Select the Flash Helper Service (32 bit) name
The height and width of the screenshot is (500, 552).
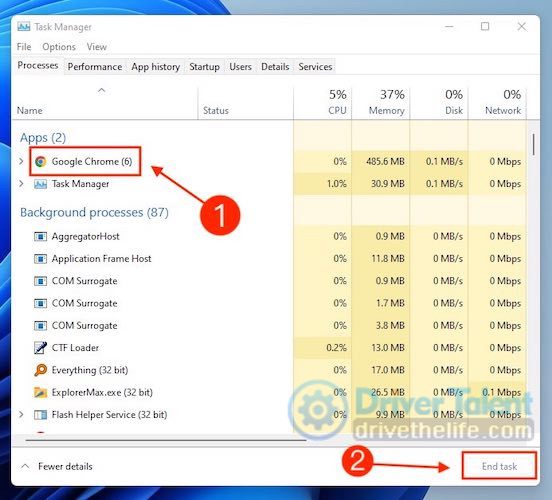click(x=109, y=415)
